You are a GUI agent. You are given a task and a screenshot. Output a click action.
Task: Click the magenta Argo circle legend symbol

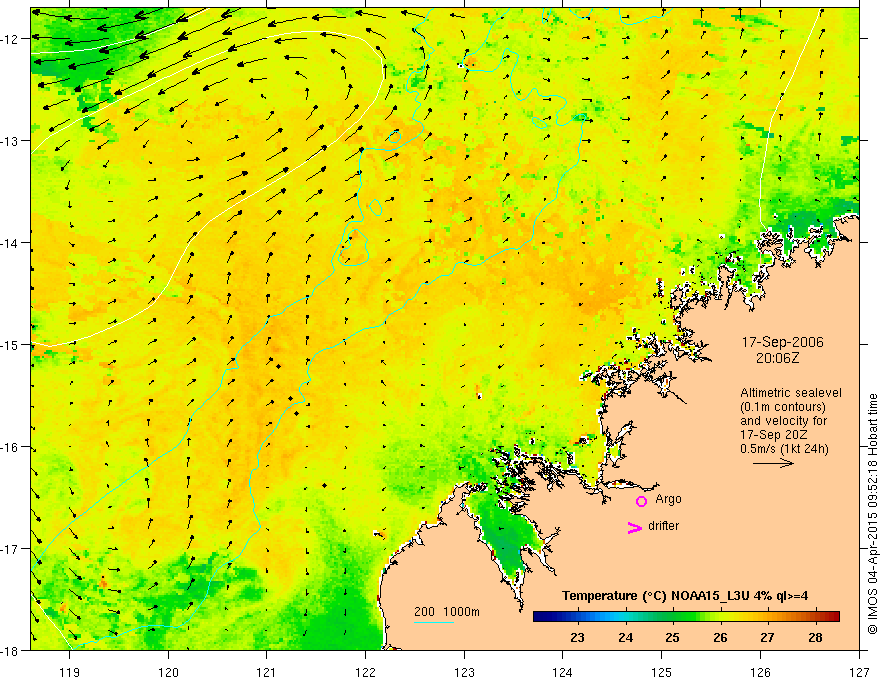coord(641,501)
